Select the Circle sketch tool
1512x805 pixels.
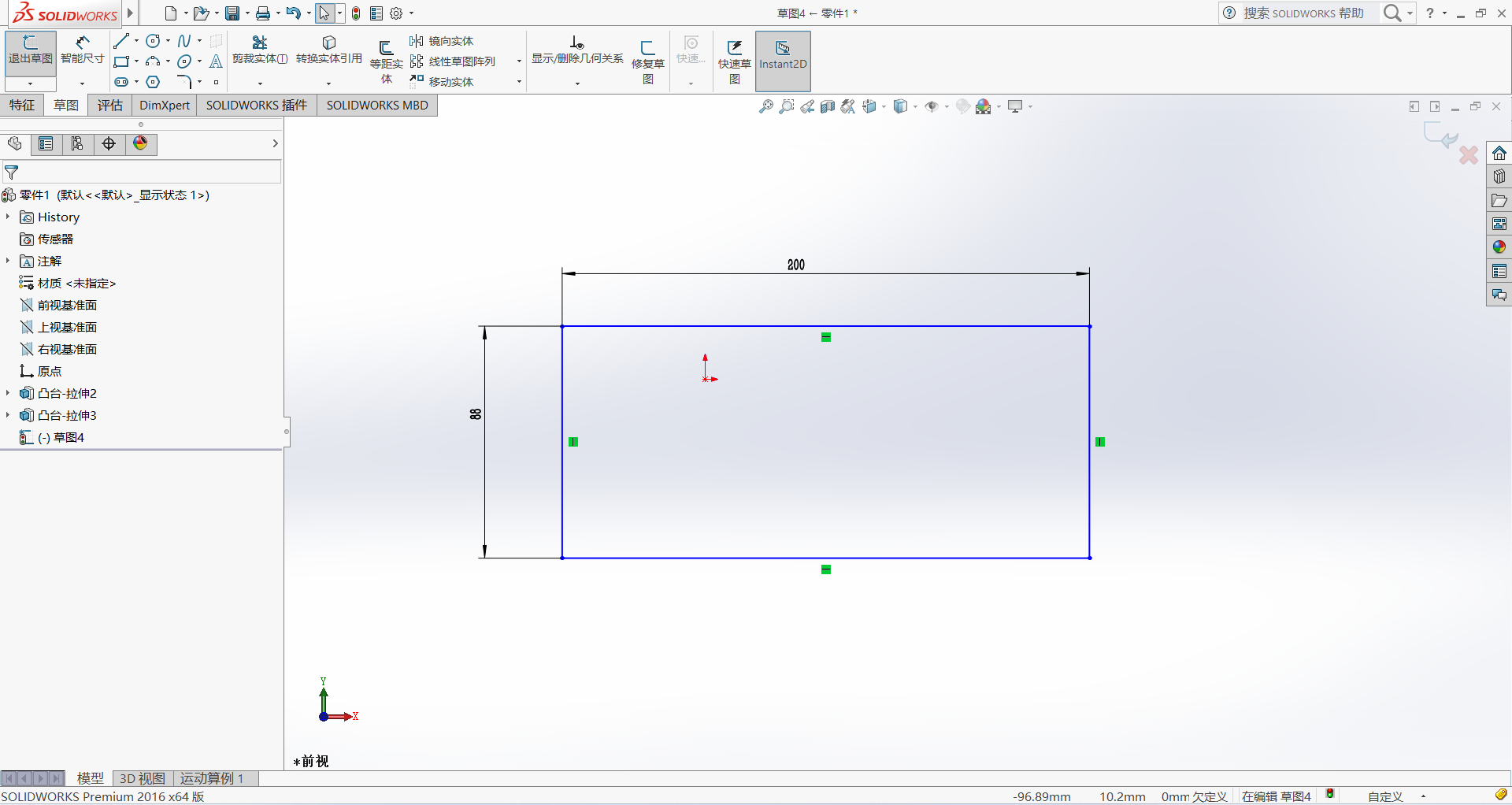[153, 41]
